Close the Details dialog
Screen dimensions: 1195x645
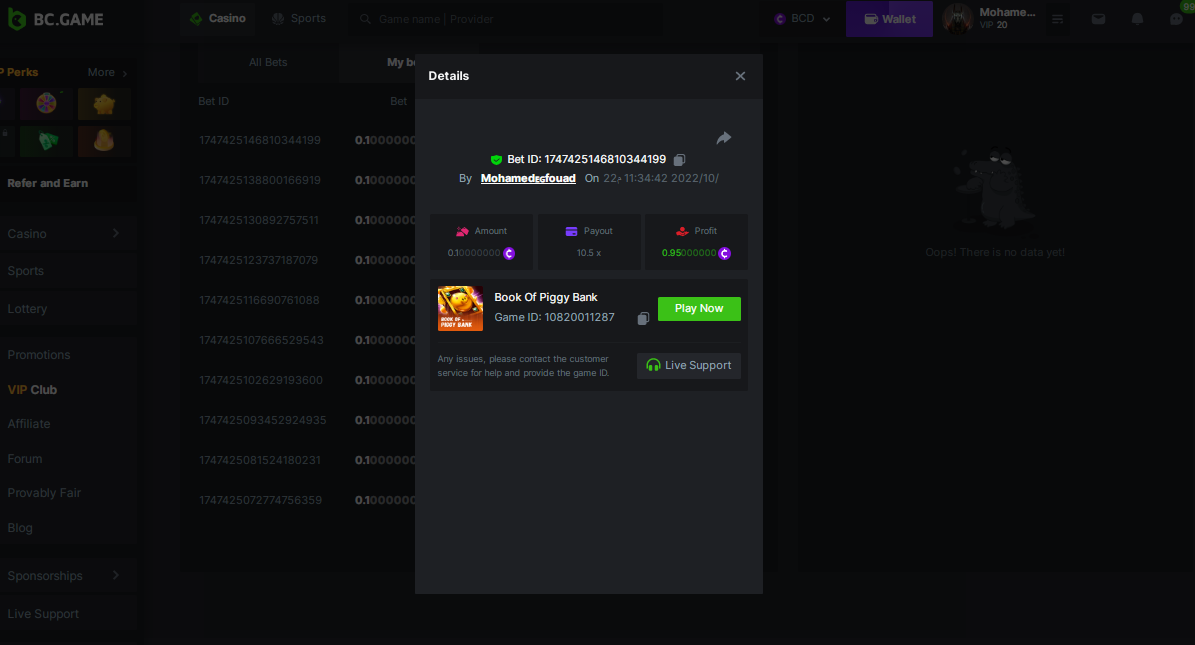click(740, 76)
